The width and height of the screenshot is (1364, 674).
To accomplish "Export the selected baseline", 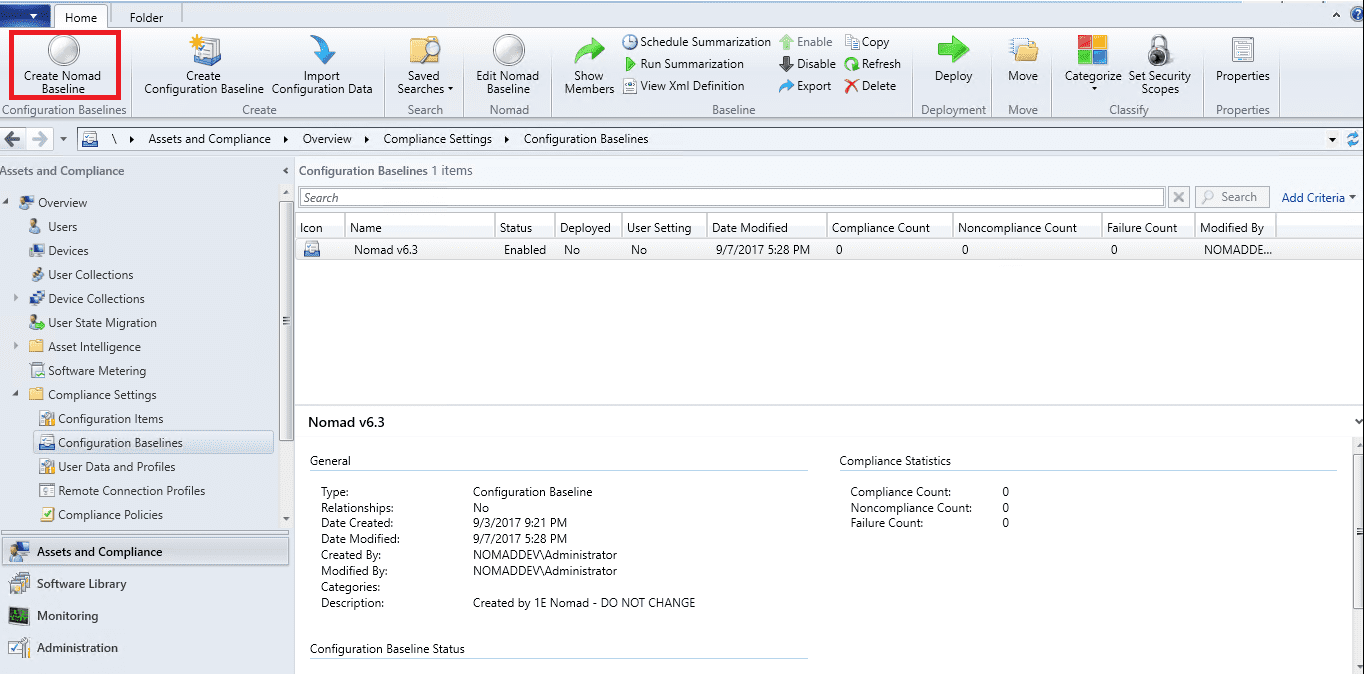I will (x=805, y=86).
